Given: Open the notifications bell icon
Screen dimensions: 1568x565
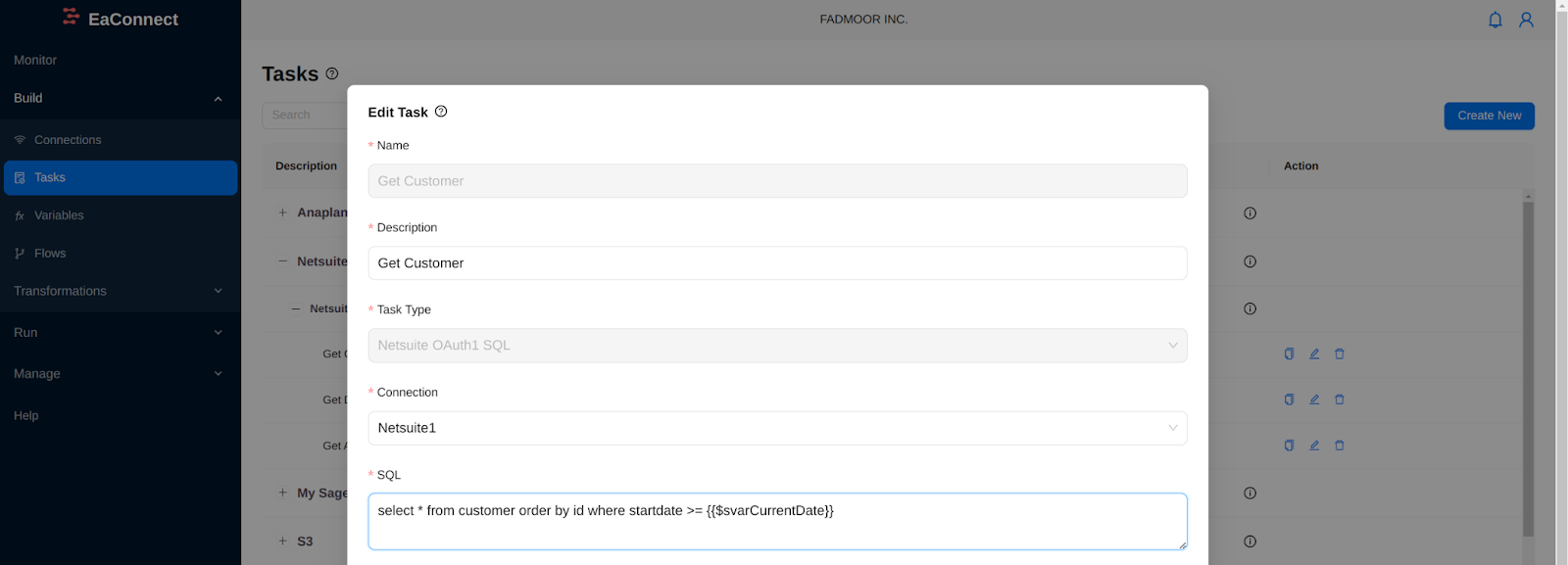Looking at the screenshot, I should pos(1494,20).
